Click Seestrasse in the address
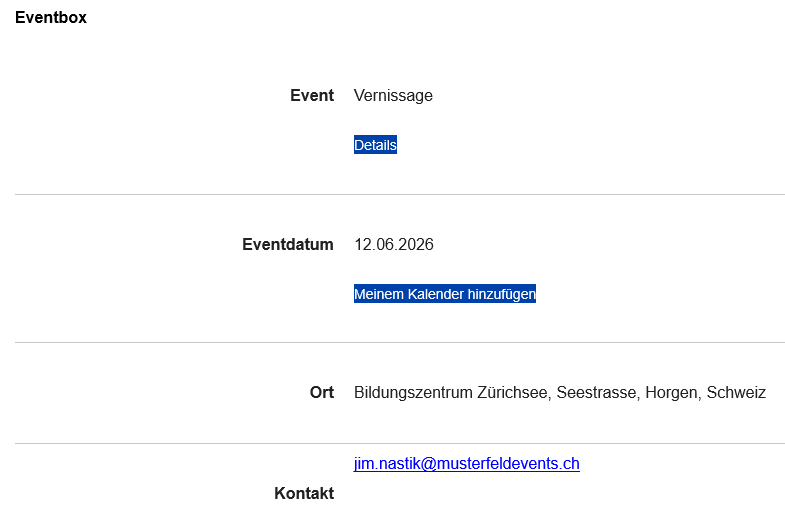785x528 pixels. tap(597, 393)
